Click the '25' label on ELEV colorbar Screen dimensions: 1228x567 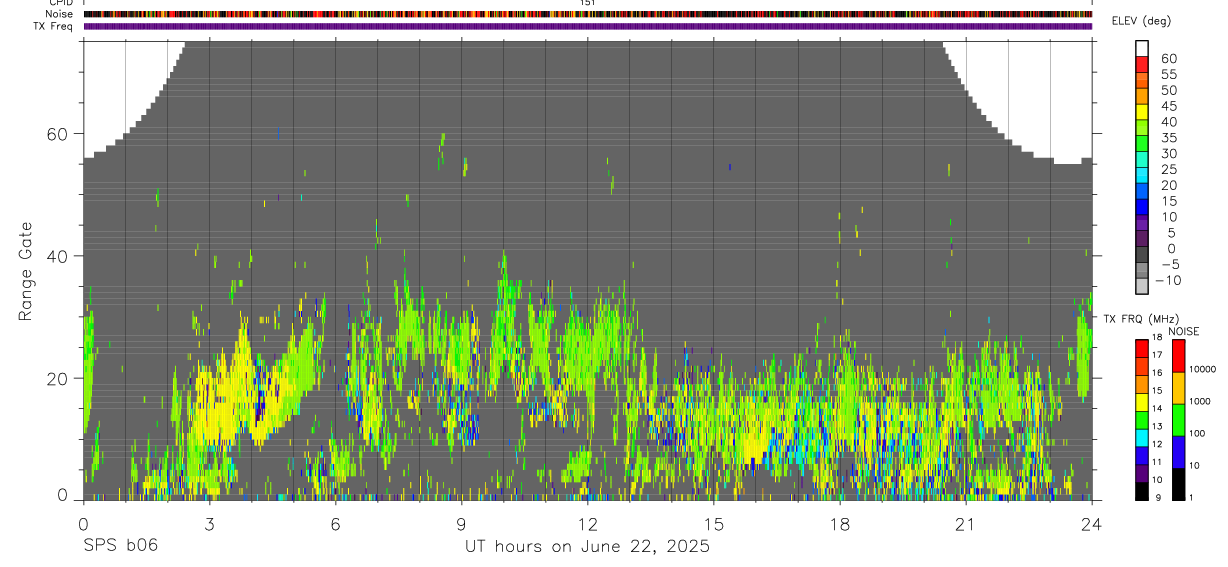coord(1168,169)
